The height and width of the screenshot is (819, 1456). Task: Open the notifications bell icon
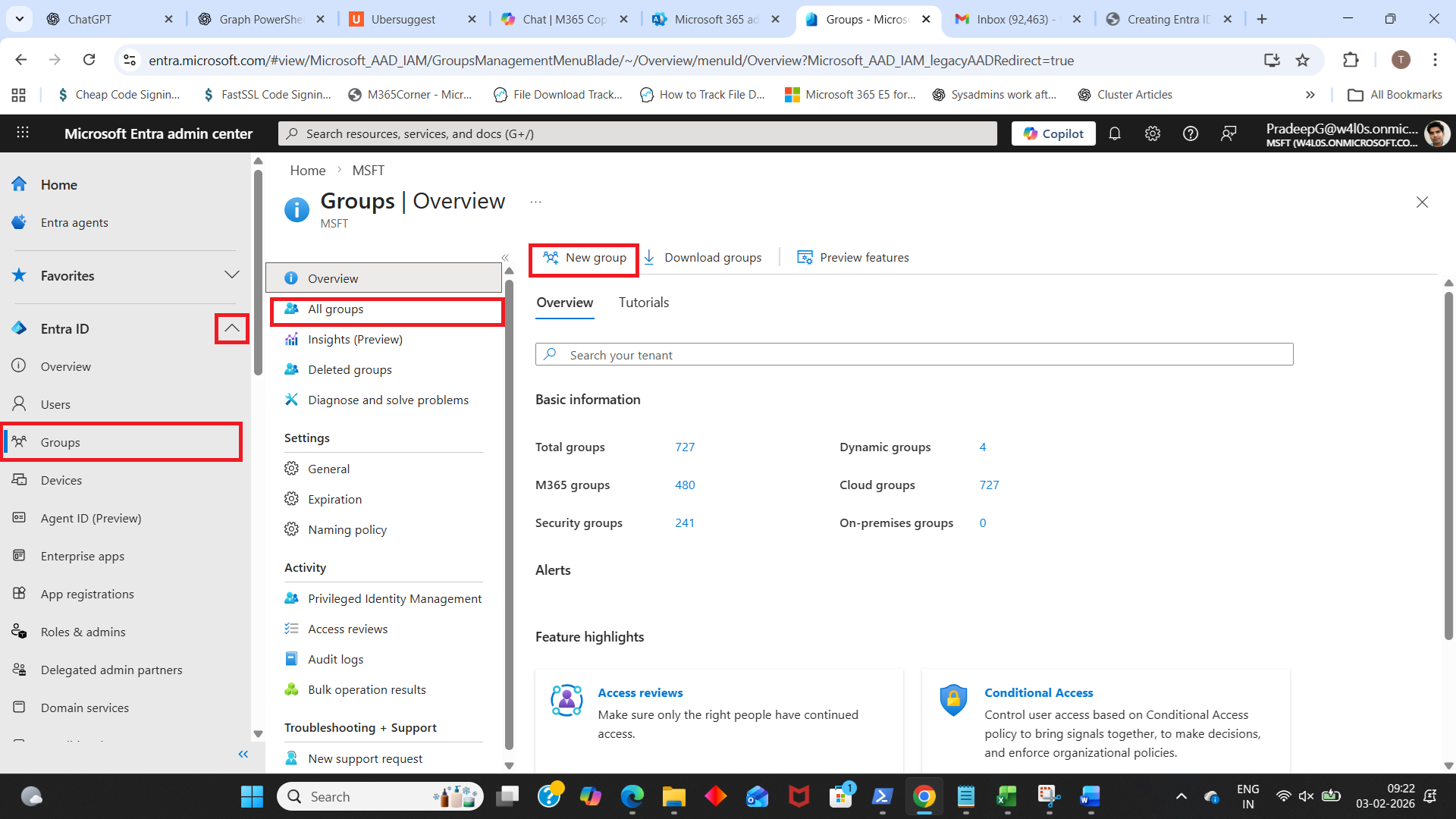coord(1114,133)
